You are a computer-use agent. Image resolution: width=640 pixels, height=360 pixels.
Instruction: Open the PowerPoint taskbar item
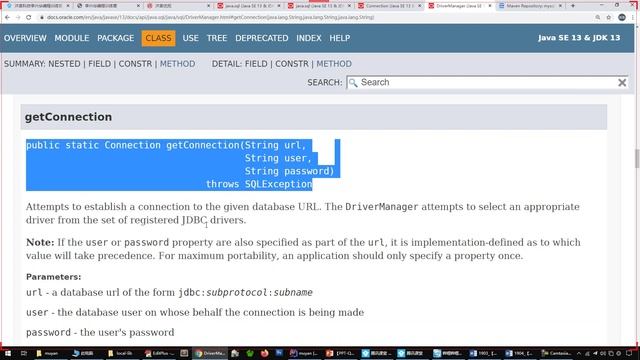[x=342, y=353]
